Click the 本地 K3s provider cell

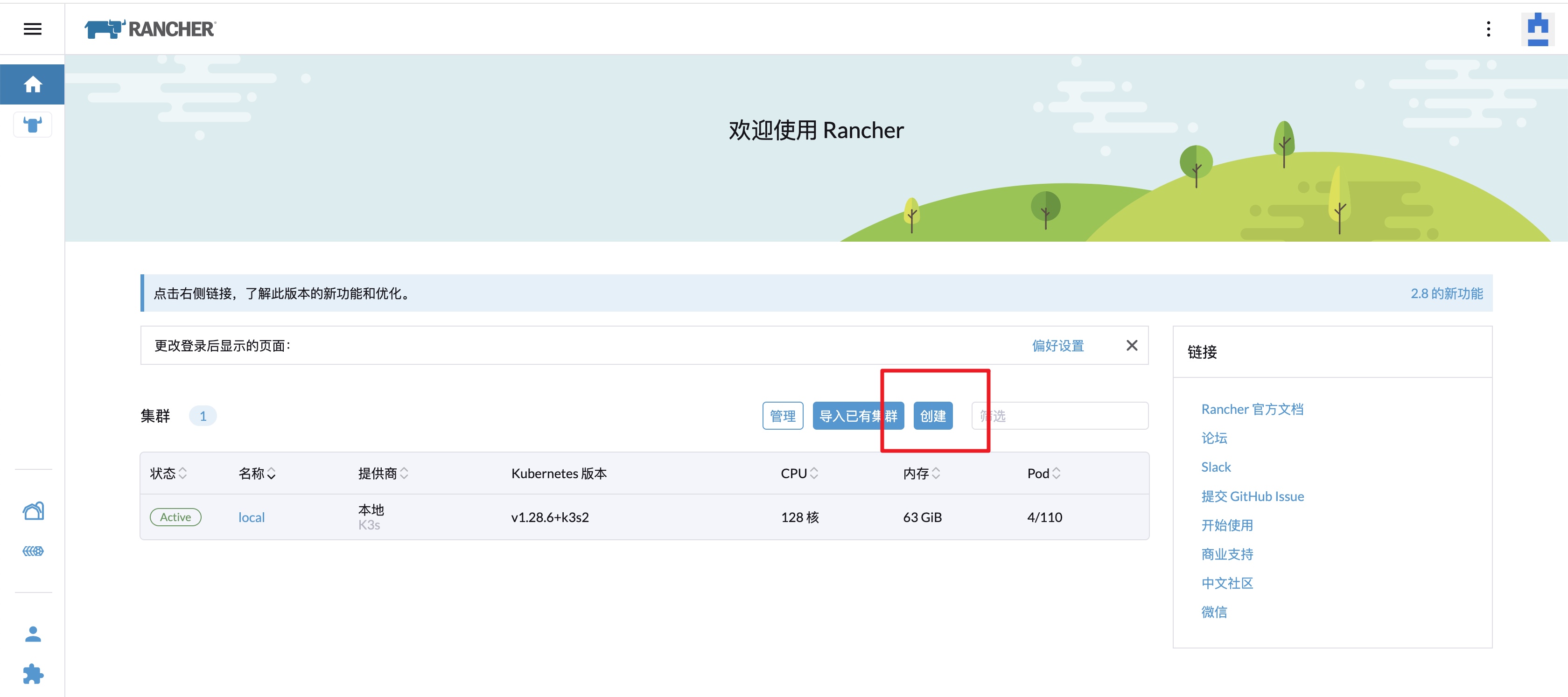(371, 517)
